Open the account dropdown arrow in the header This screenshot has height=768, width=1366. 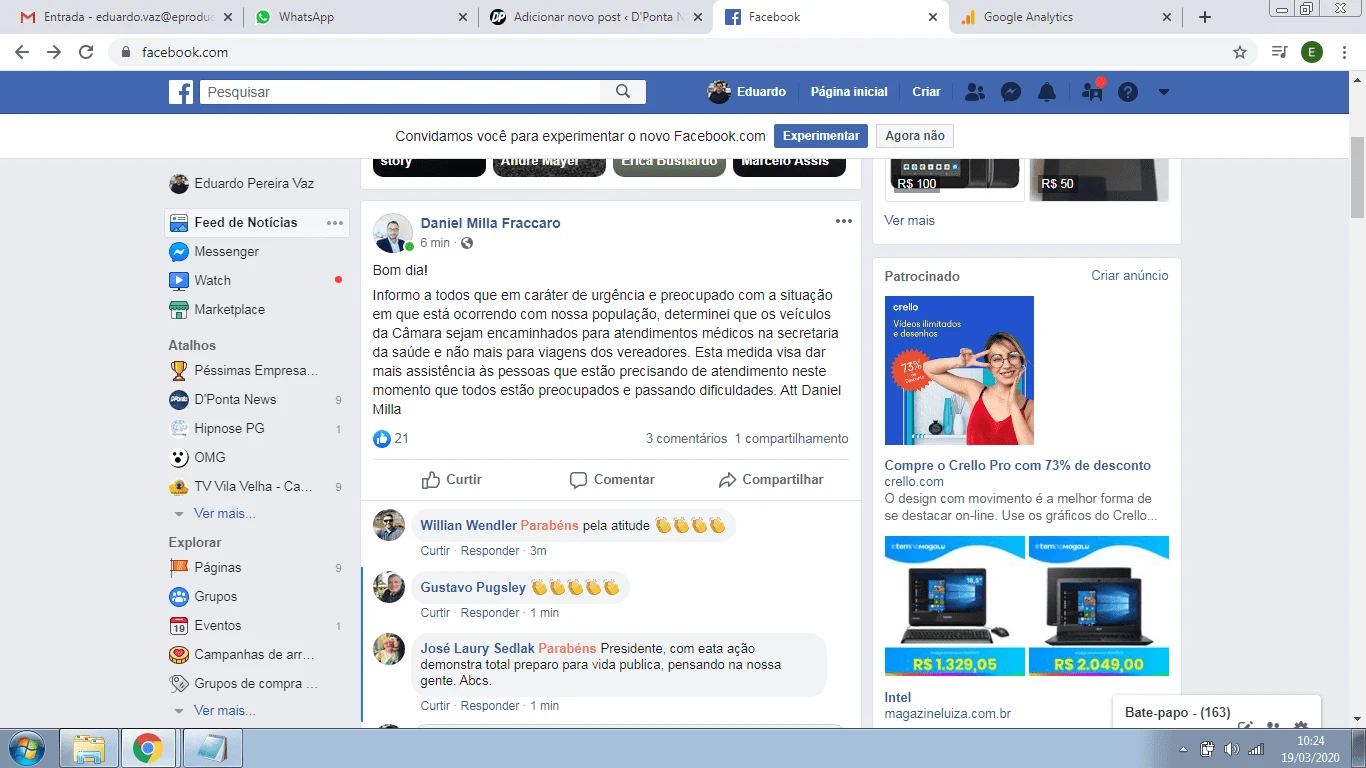click(1163, 92)
